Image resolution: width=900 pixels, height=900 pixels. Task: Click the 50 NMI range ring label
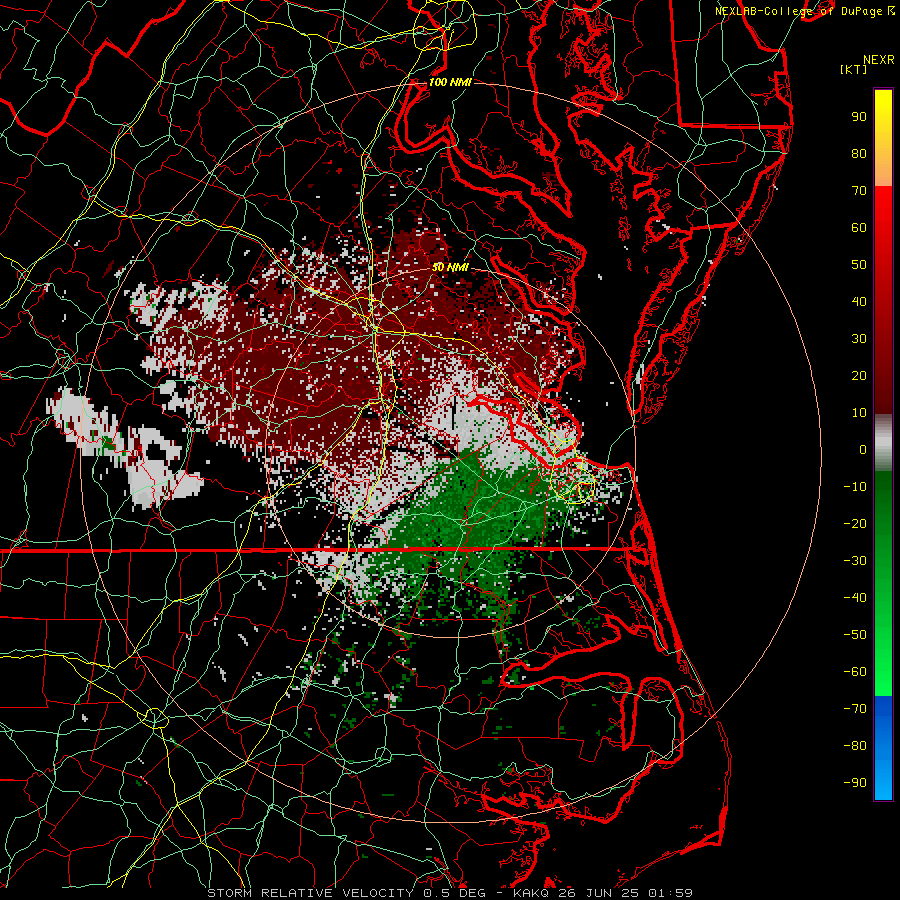(450, 267)
